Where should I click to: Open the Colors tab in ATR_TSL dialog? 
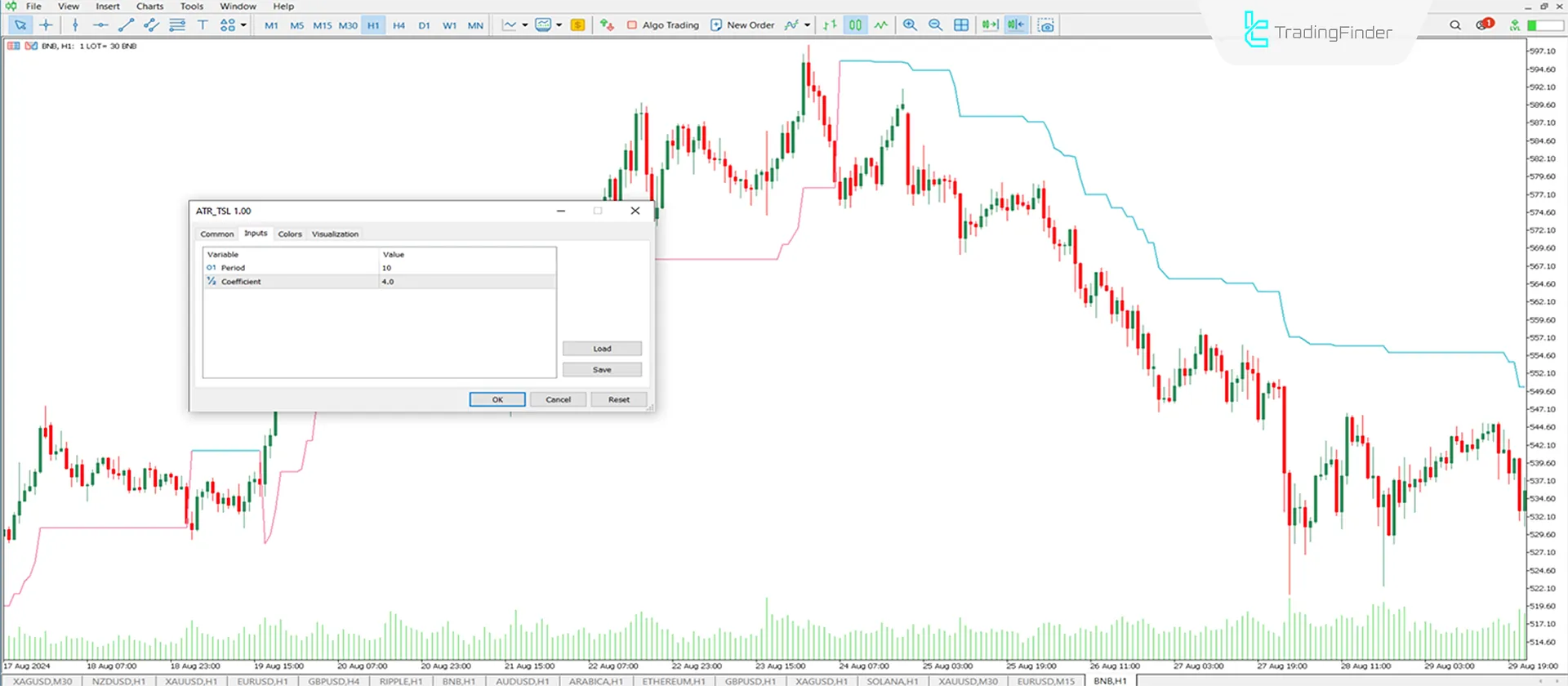(x=290, y=234)
